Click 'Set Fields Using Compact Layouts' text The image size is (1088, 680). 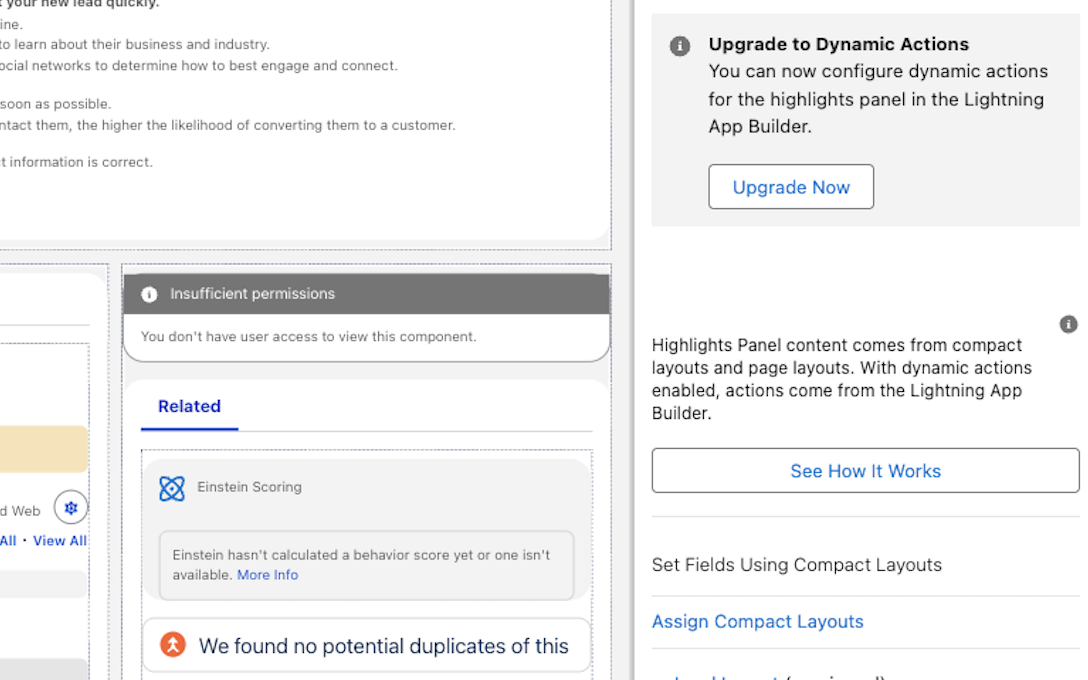point(797,565)
